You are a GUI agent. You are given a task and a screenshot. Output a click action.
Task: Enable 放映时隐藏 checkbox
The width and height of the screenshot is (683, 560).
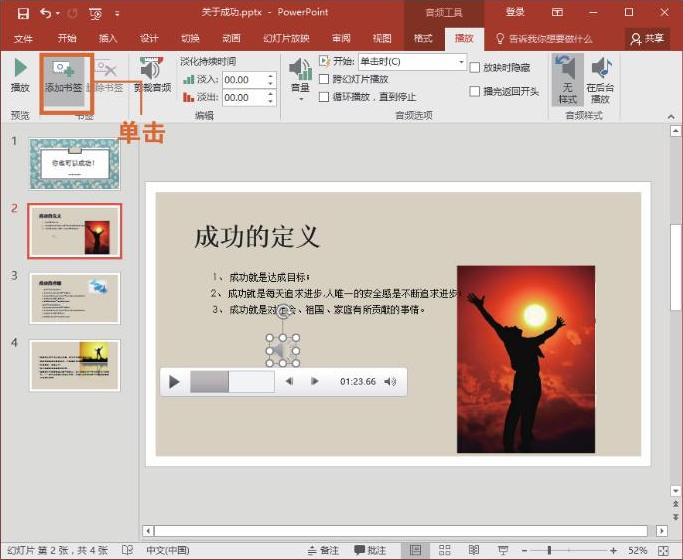475,67
